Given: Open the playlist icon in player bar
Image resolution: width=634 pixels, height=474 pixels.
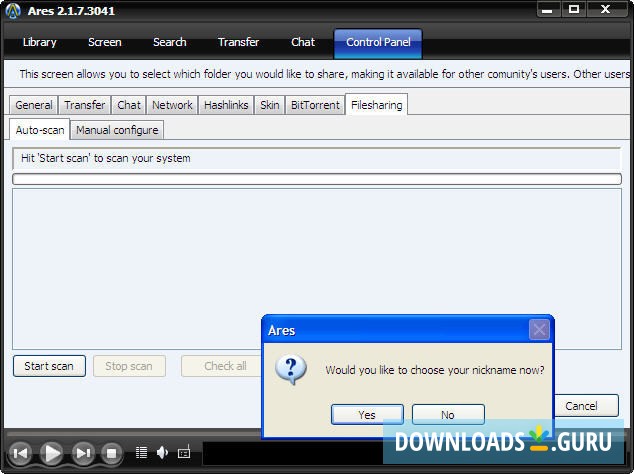Looking at the screenshot, I should 141,453.
